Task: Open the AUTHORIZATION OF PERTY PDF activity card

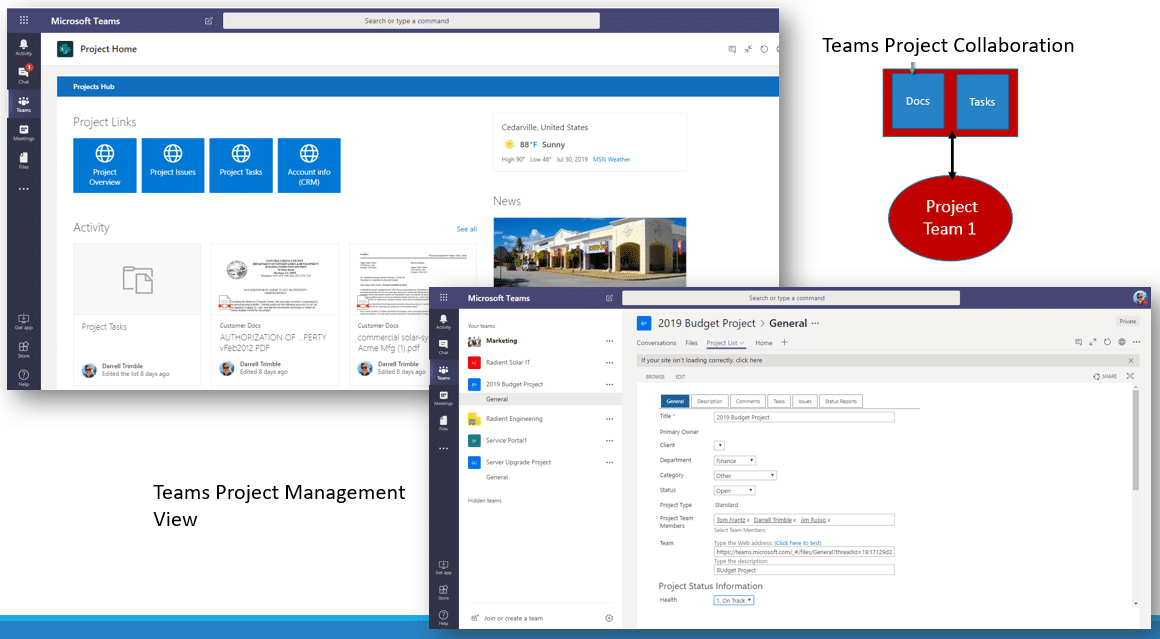Action: point(275,315)
